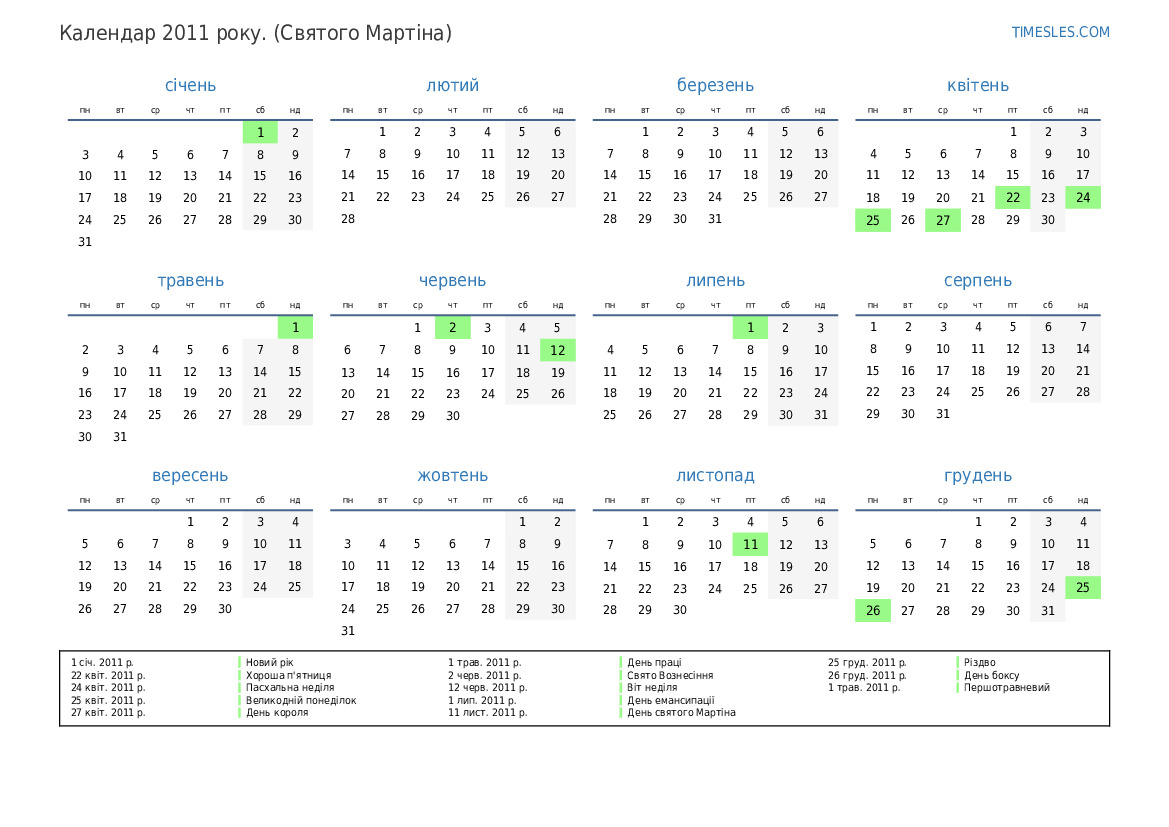The image size is (1169, 827).
Task: Select the highlighted 1 in січень
Action: (260, 132)
